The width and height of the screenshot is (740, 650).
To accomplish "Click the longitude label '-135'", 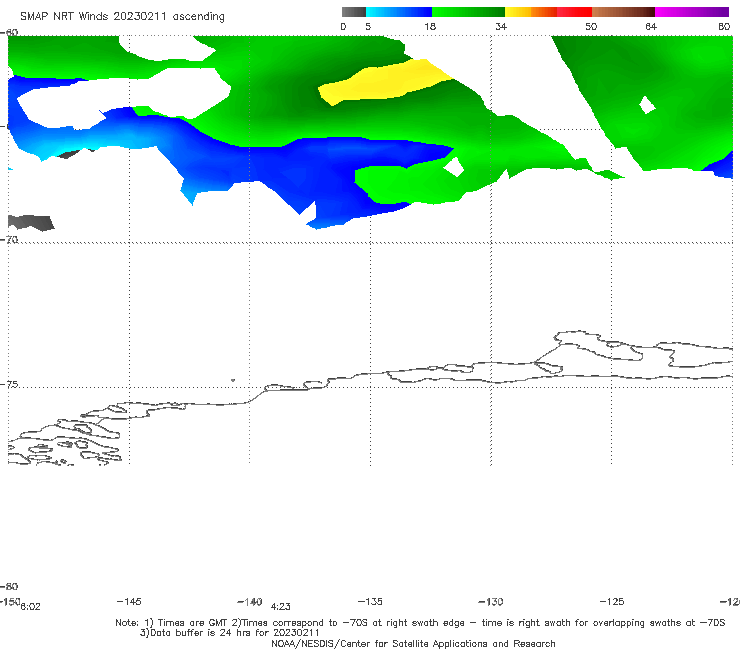I will [x=370, y=601].
